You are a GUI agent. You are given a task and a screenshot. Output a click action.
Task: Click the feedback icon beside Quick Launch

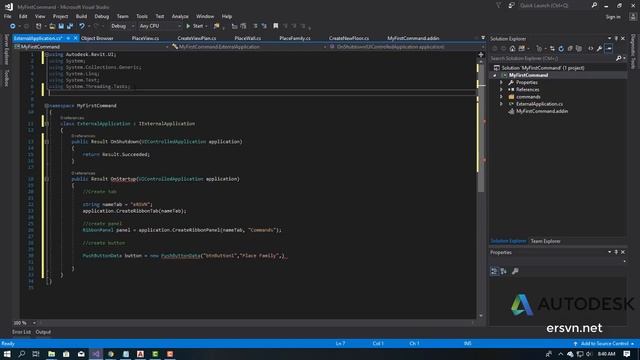click(511, 5)
